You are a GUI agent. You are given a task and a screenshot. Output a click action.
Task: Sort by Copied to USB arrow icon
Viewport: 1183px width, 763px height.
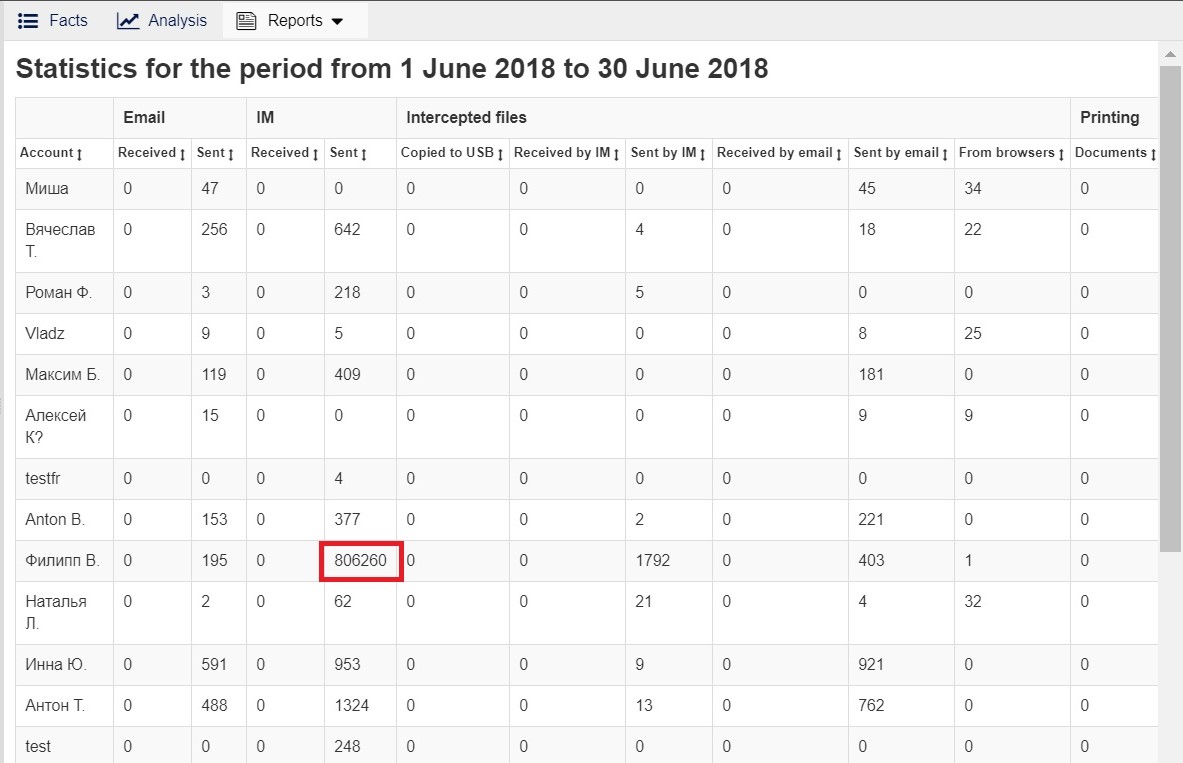(x=500, y=154)
